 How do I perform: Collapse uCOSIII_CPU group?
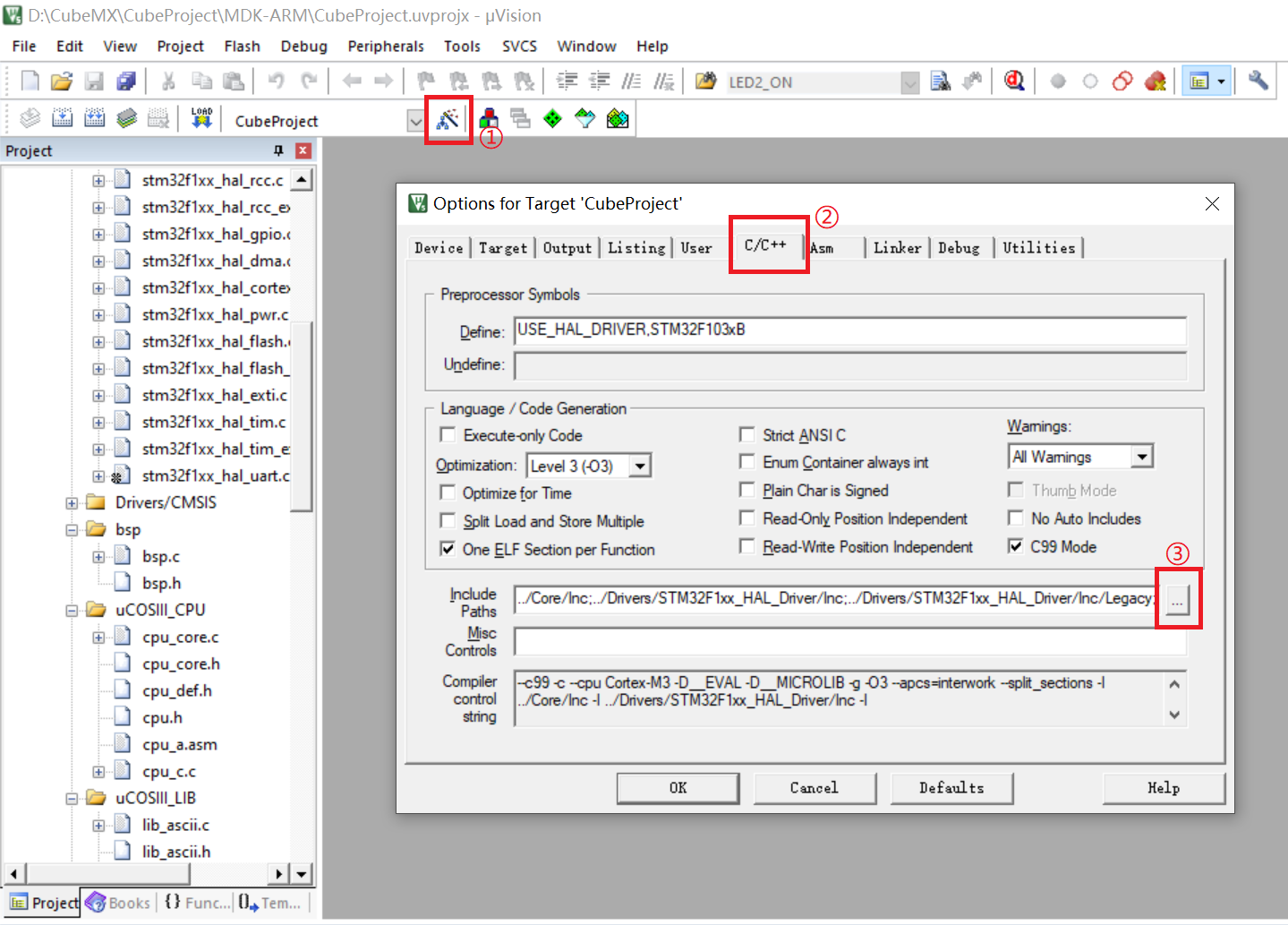(x=72, y=611)
